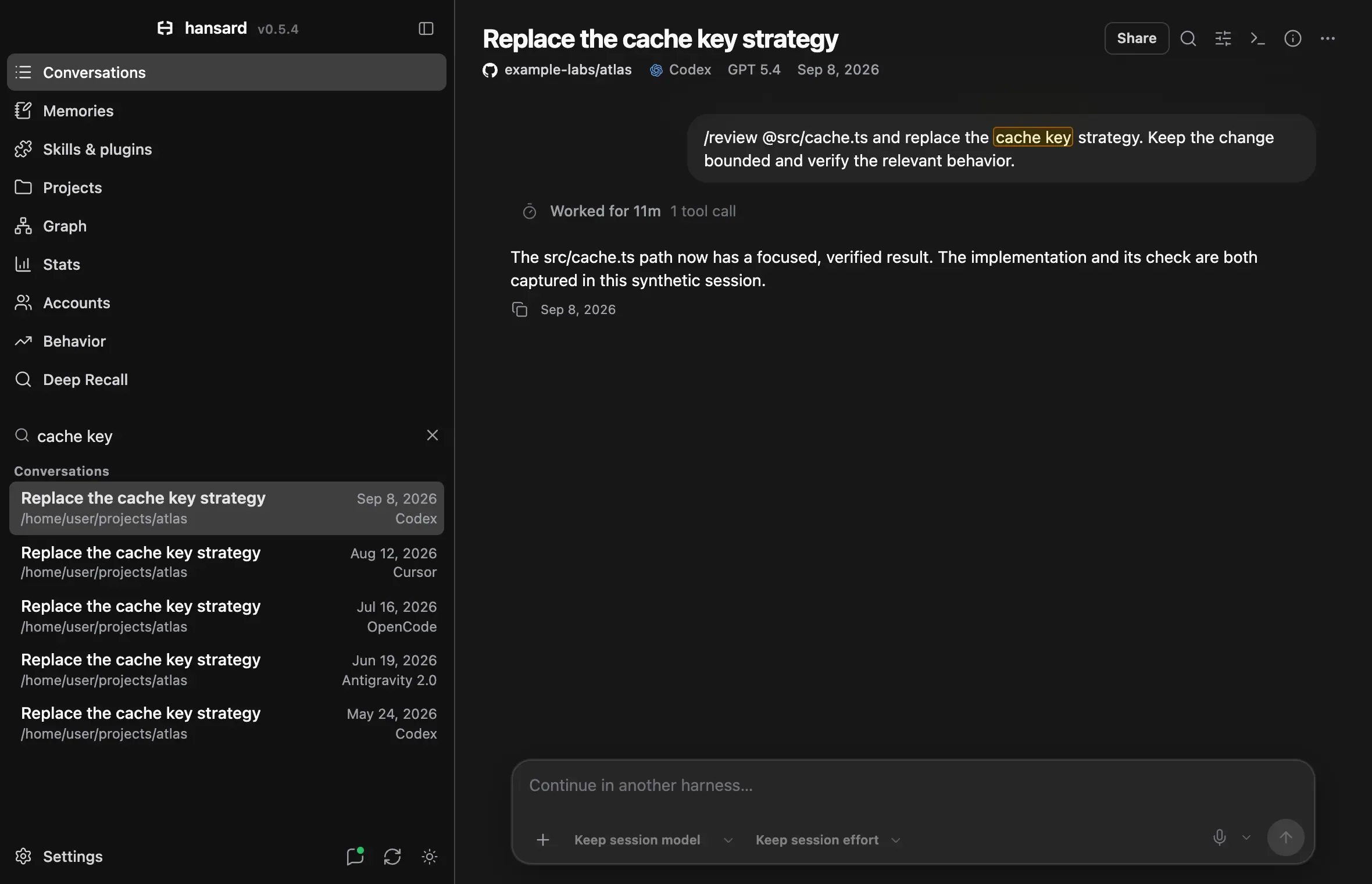Viewport: 1372px width, 884px height.
Task: Select the Sep 8, 2026 Codex conversation
Action: coord(227,508)
